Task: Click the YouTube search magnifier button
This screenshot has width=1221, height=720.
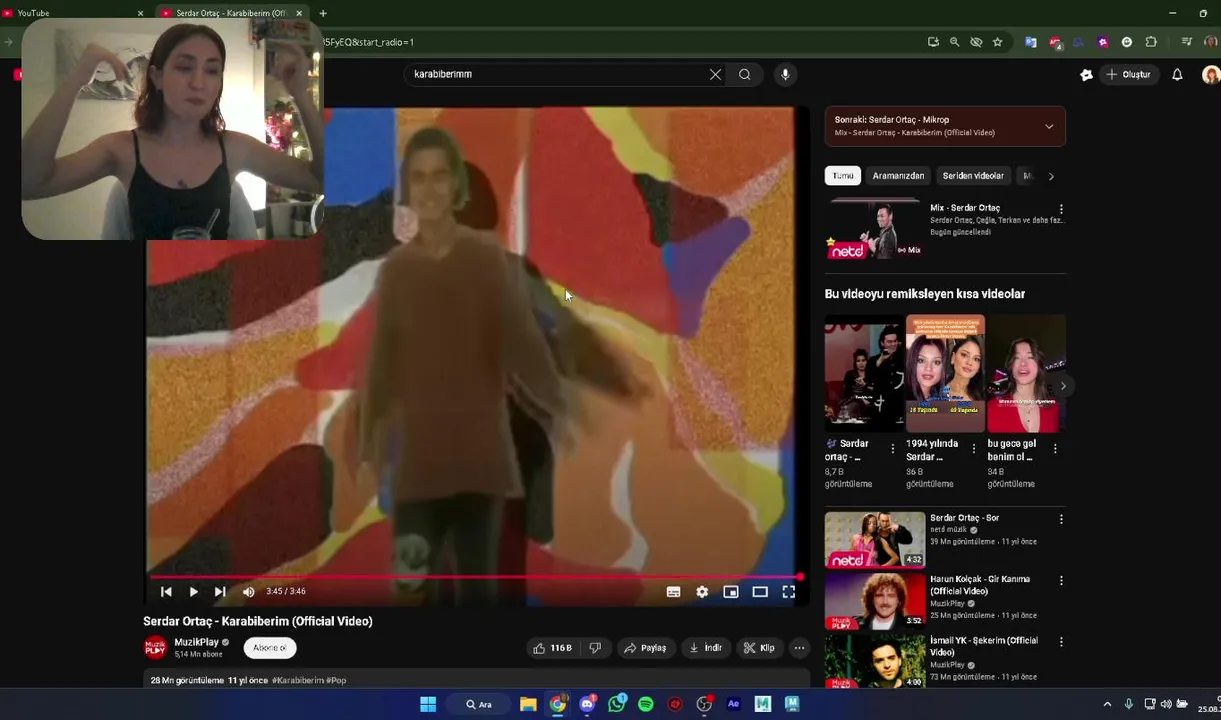Action: (745, 74)
